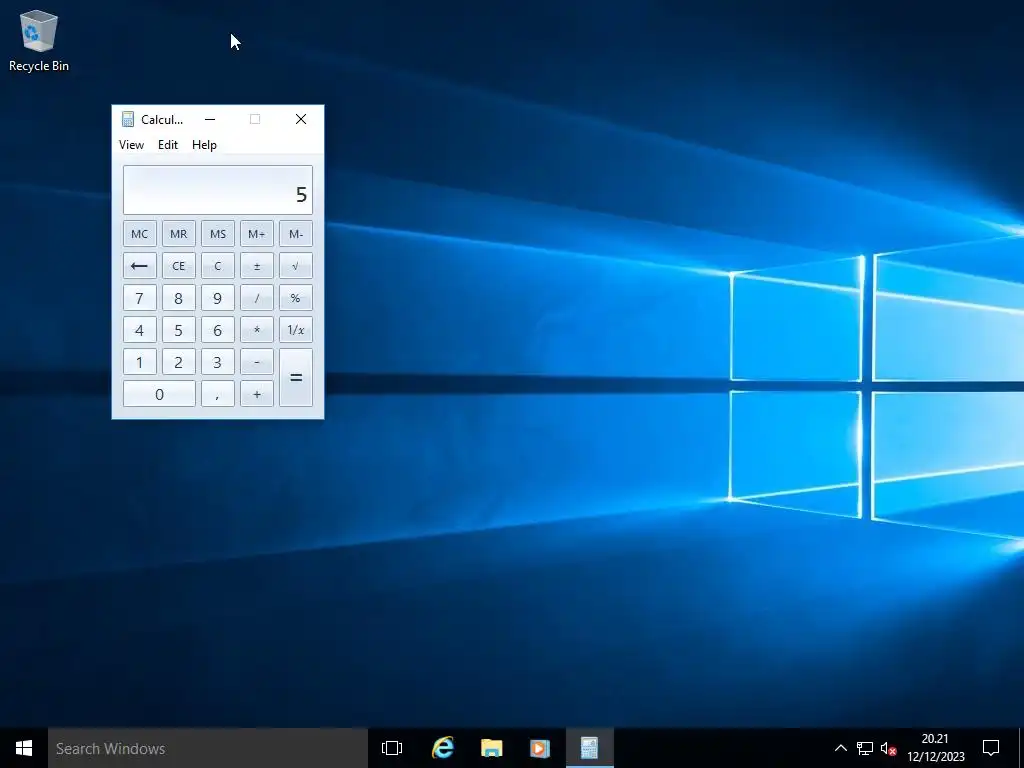Click the digit 3 key

point(218,362)
